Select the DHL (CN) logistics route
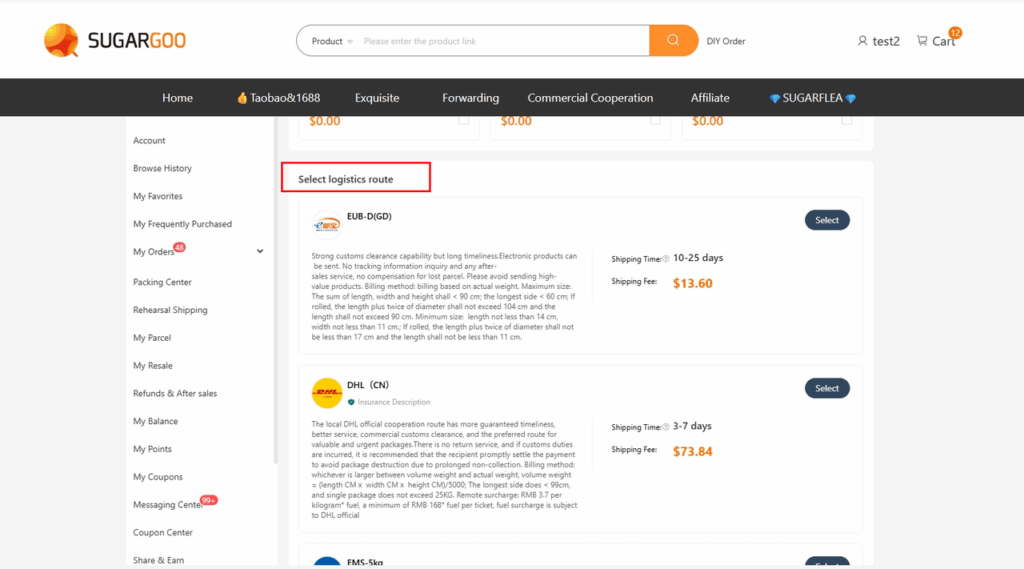1024x569 pixels. point(827,388)
